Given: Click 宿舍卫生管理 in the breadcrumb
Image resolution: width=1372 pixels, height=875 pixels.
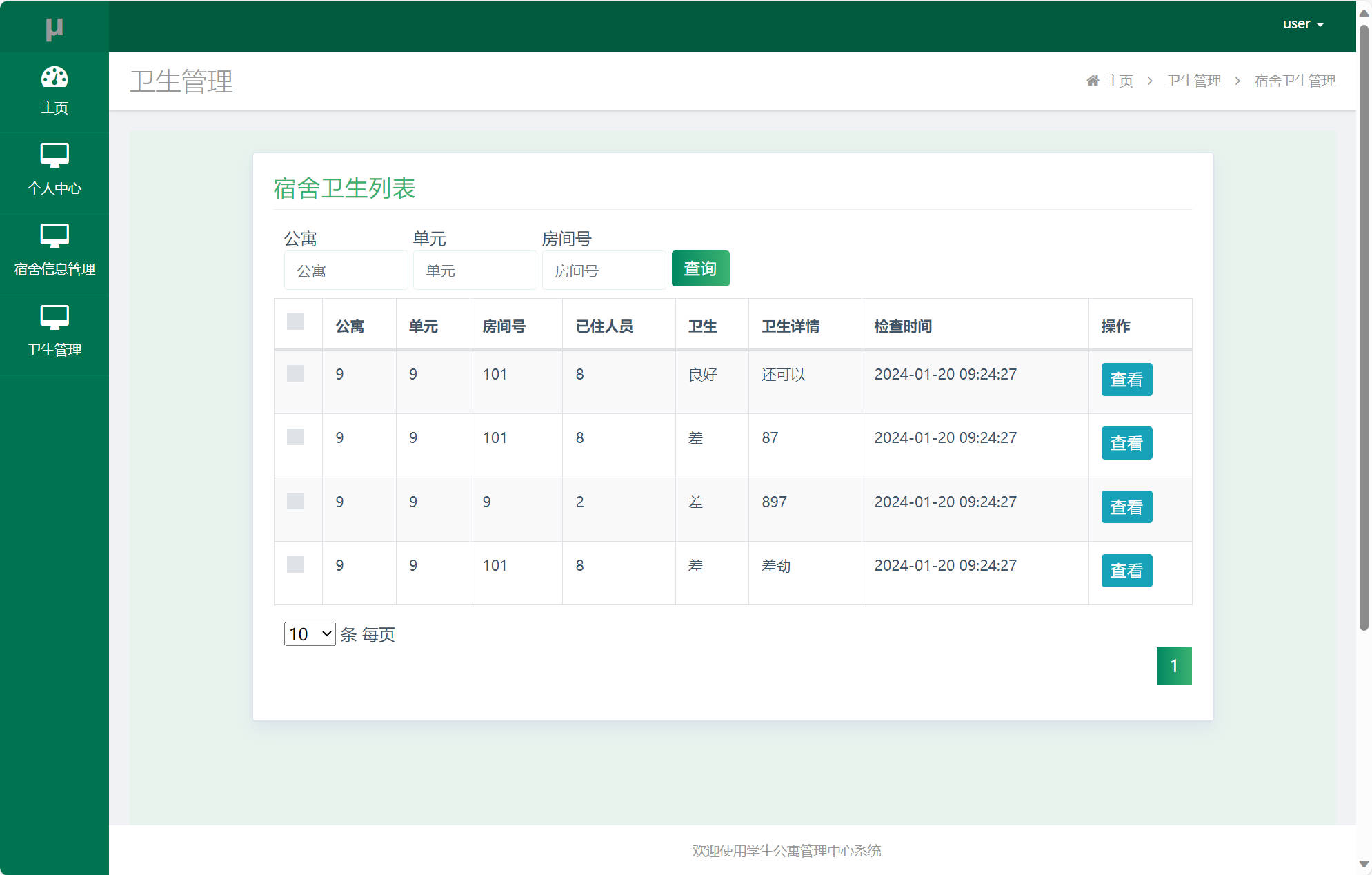Looking at the screenshot, I should point(1295,80).
